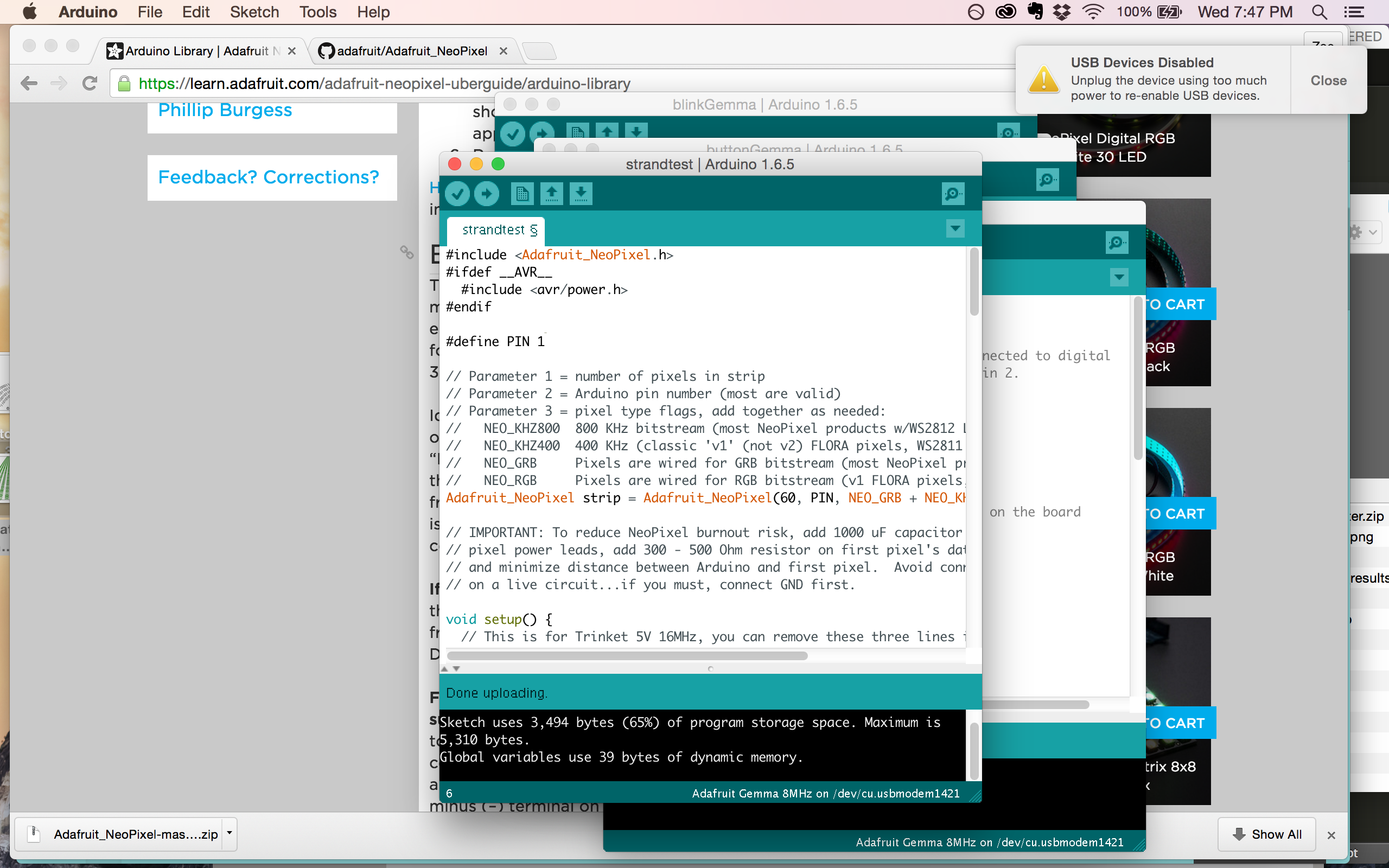The image size is (1389, 868).
Task: Click New sketch icon in strandtest
Action: [x=522, y=194]
